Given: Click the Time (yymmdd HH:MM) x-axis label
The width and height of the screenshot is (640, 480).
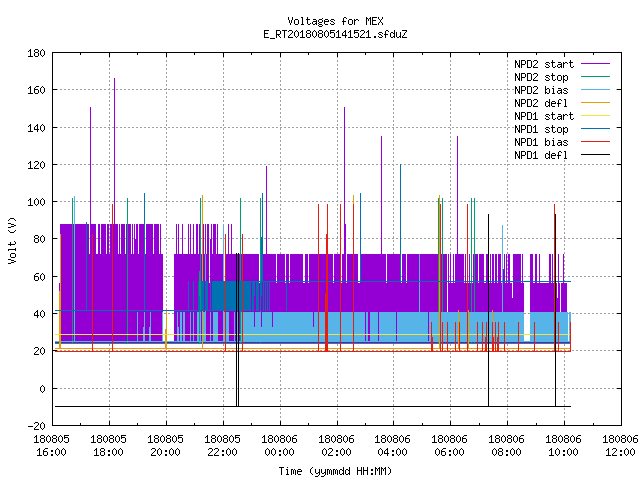Looking at the screenshot, I should [x=335, y=471].
